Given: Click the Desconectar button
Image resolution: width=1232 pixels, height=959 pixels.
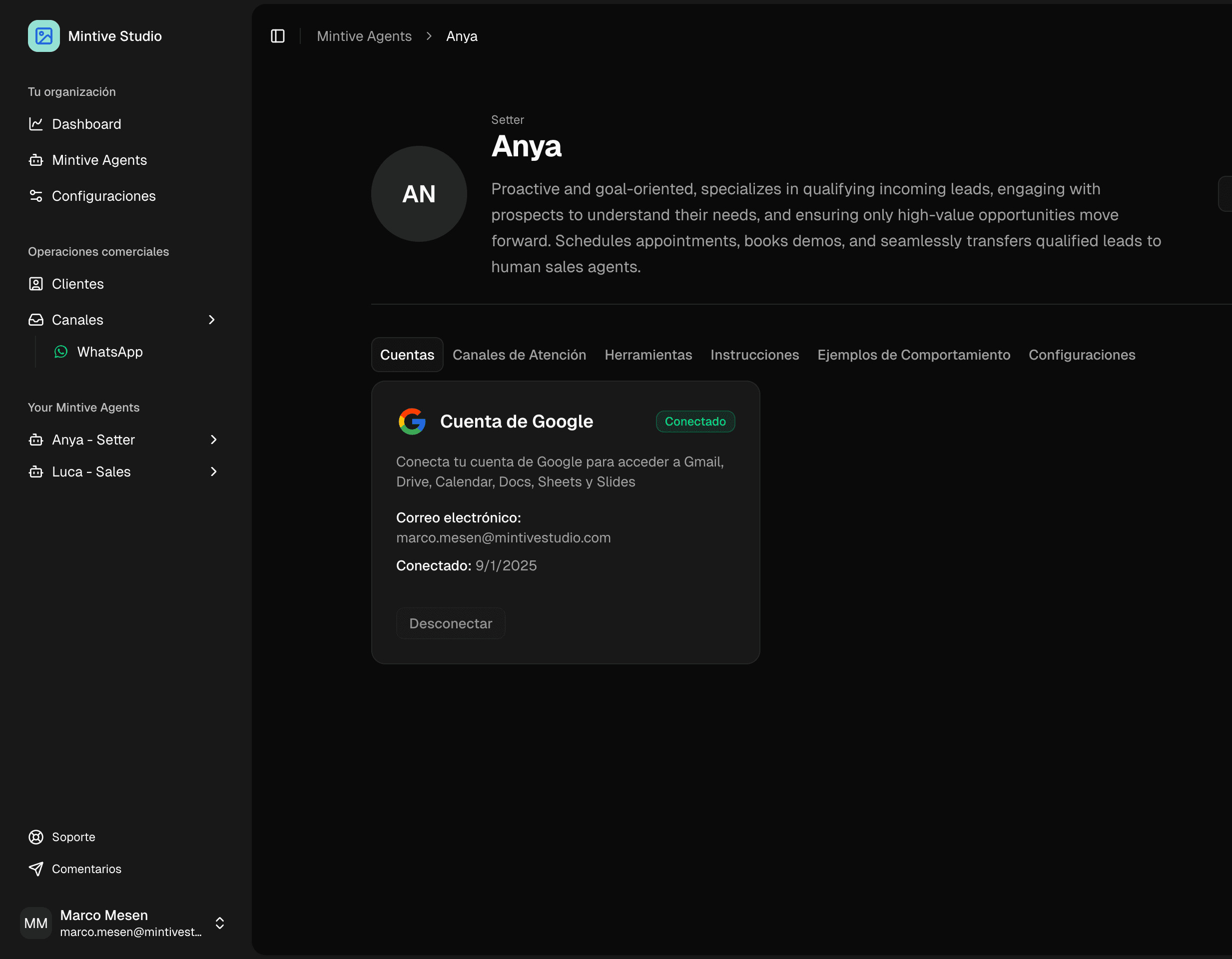Looking at the screenshot, I should tap(450, 623).
